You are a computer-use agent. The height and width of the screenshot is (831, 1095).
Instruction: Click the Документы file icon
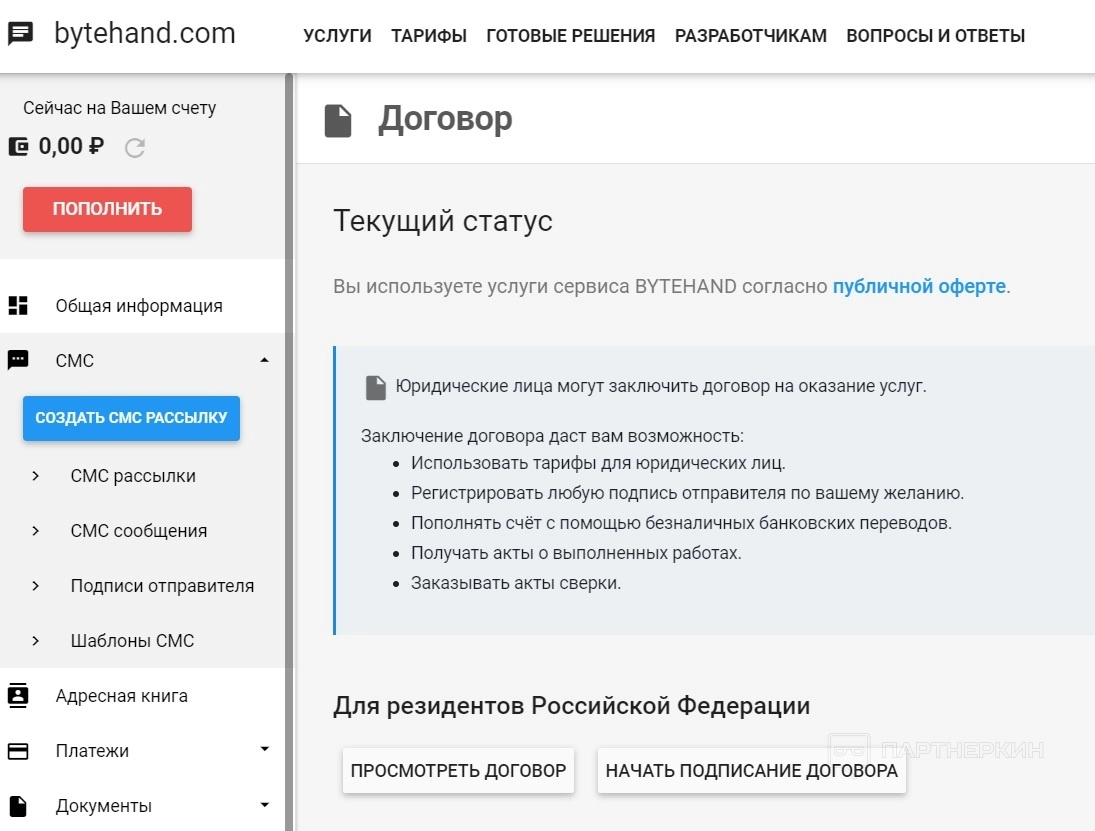pyautogui.click(x=18, y=806)
